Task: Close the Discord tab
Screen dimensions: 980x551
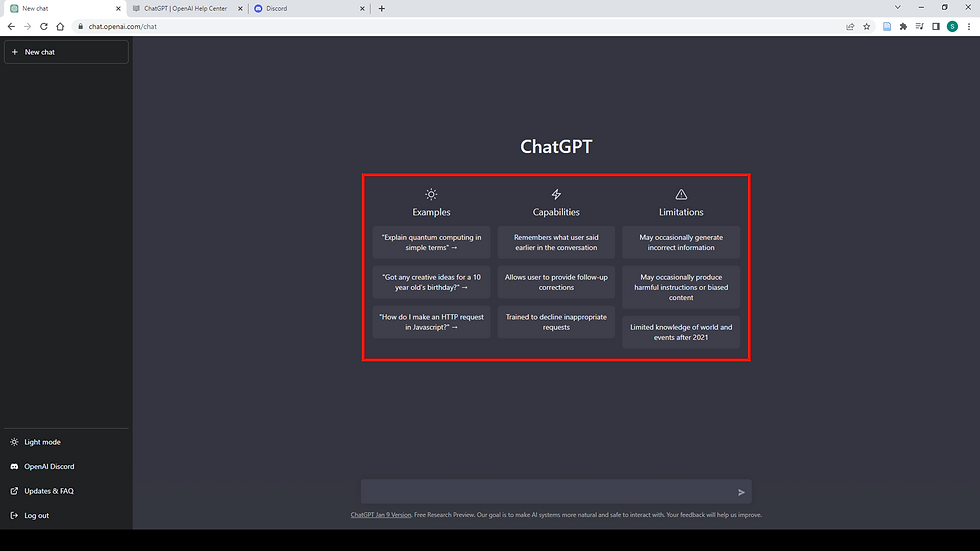Action: pyautogui.click(x=362, y=9)
